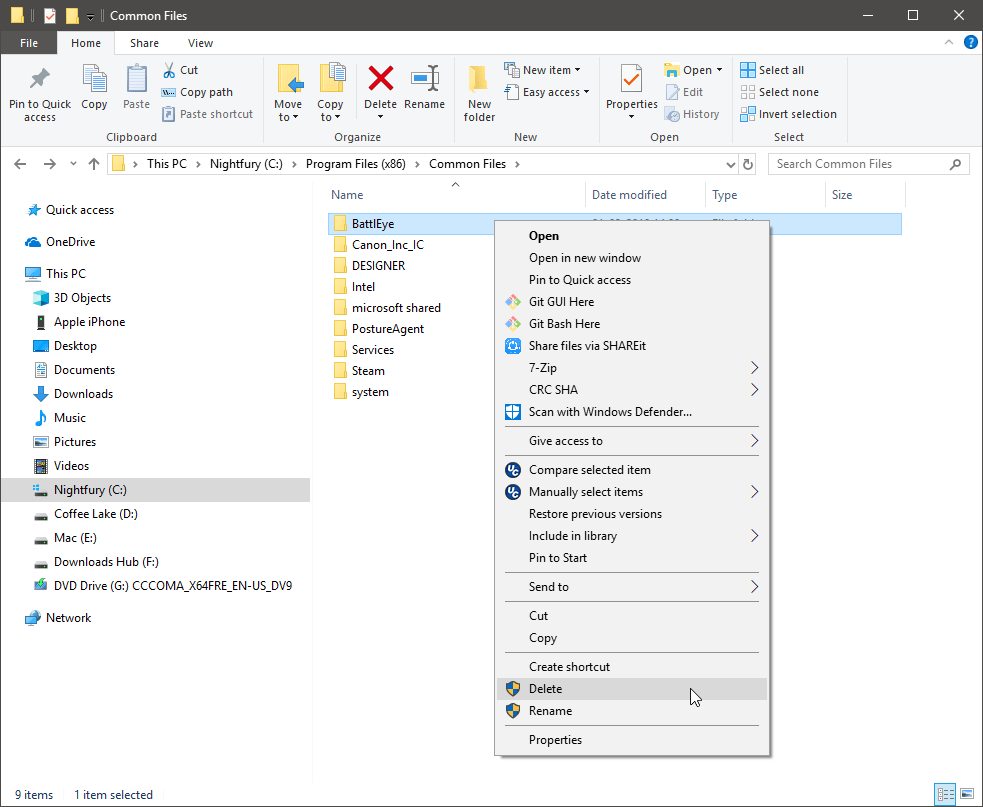Screen dimensions: 983x807
Task: Click the Search Common Files box
Action: tap(868, 164)
